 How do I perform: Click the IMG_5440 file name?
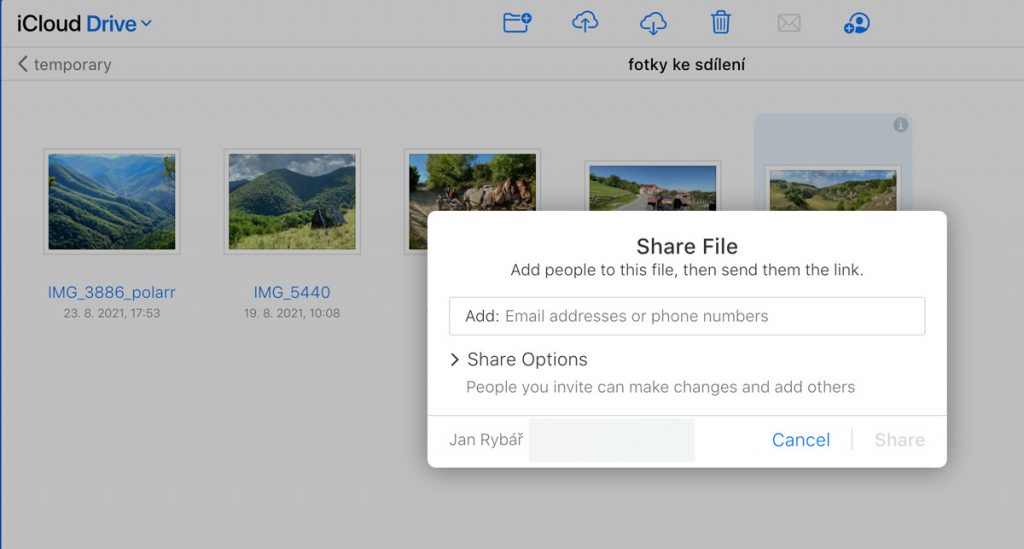click(x=292, y=293)
